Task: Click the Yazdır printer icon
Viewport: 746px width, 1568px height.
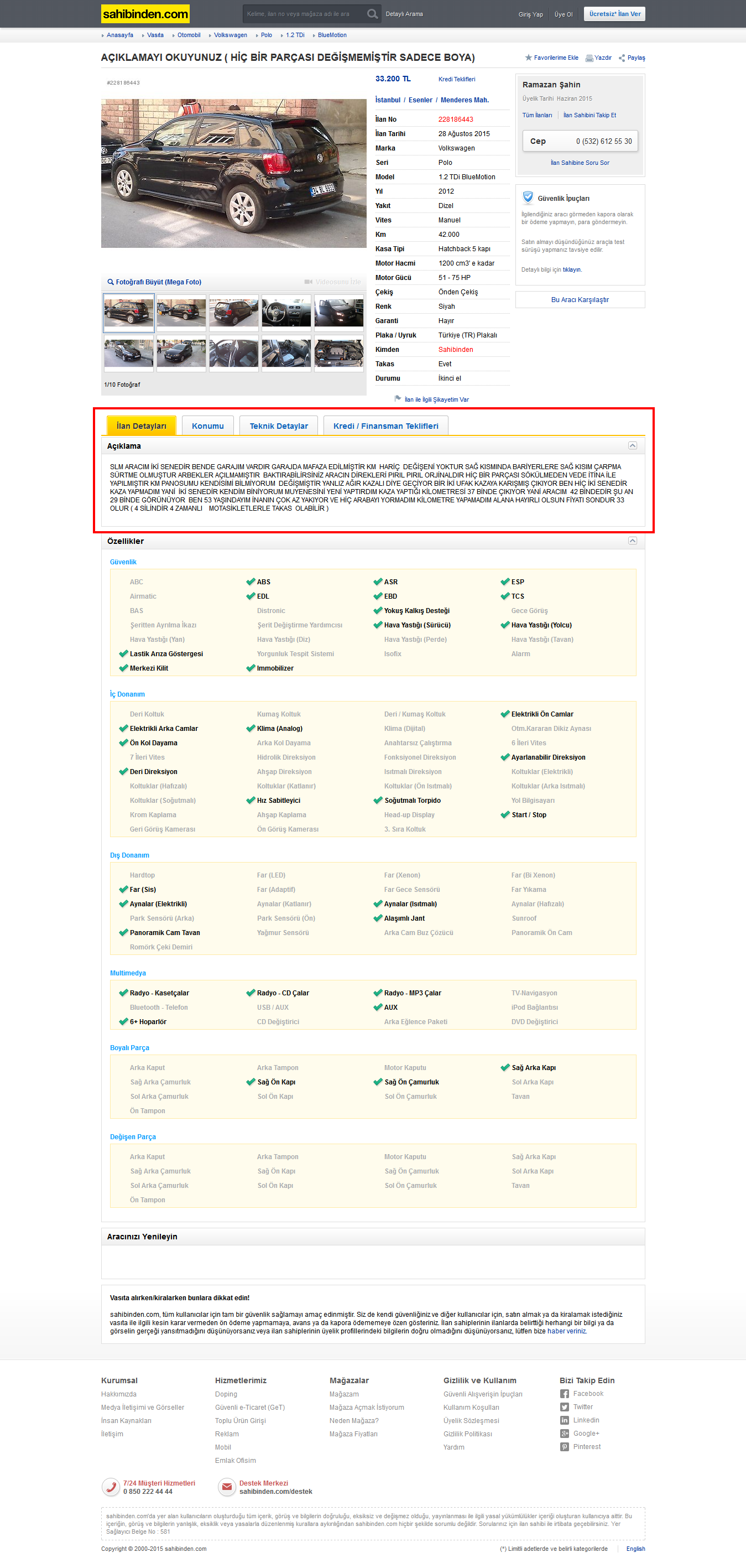Action: coord(589,58)
